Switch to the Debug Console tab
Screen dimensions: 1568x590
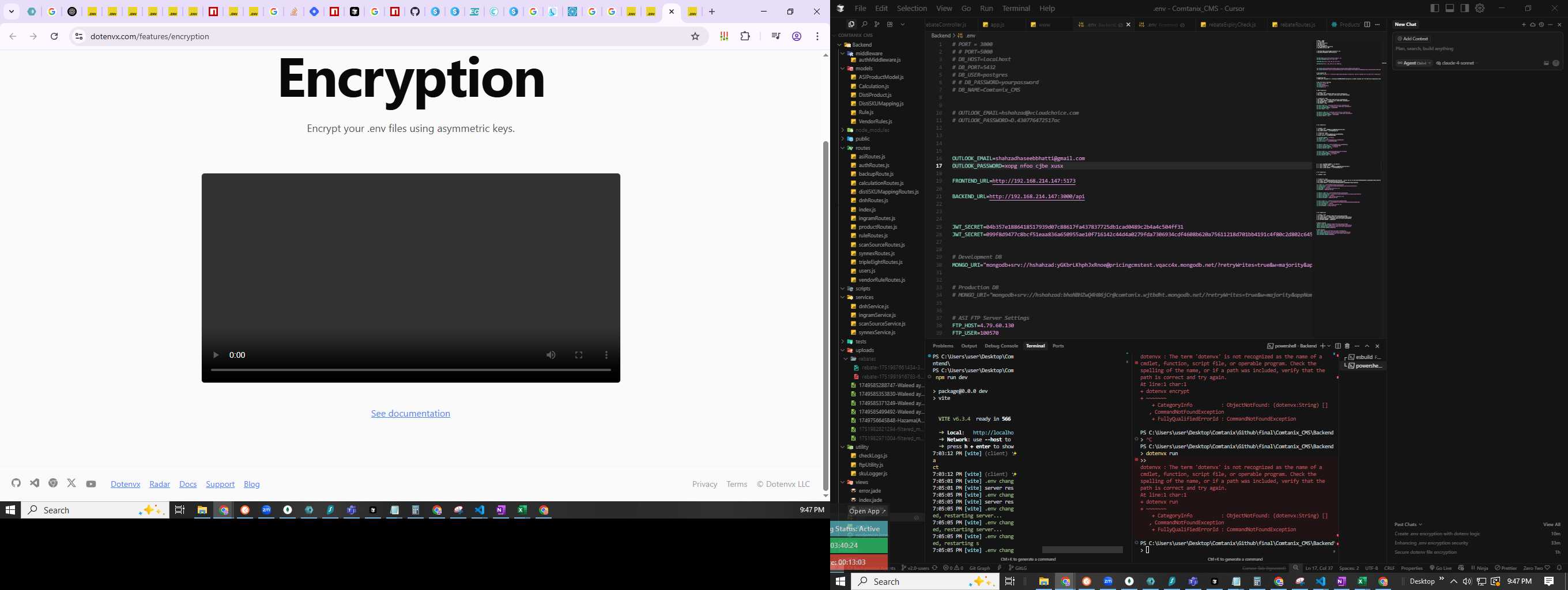(1001, 346)
